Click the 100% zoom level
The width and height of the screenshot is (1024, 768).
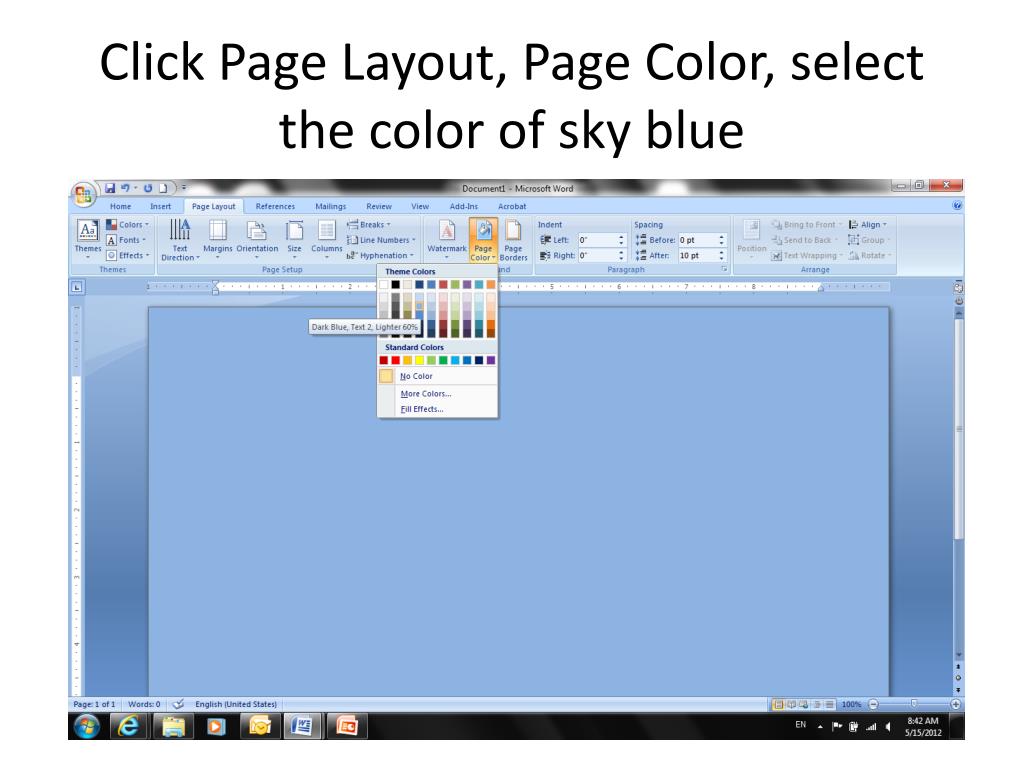click(851, 705)
